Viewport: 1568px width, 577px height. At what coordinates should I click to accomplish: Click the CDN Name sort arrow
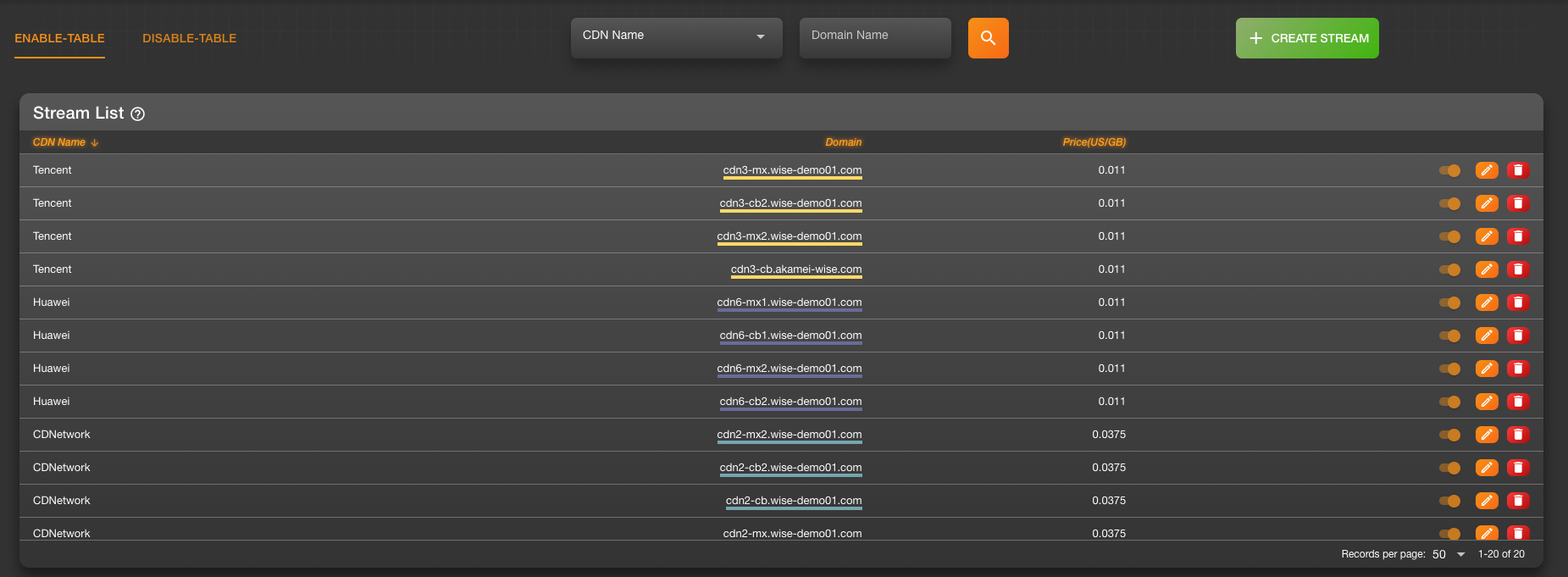point(94,142)
